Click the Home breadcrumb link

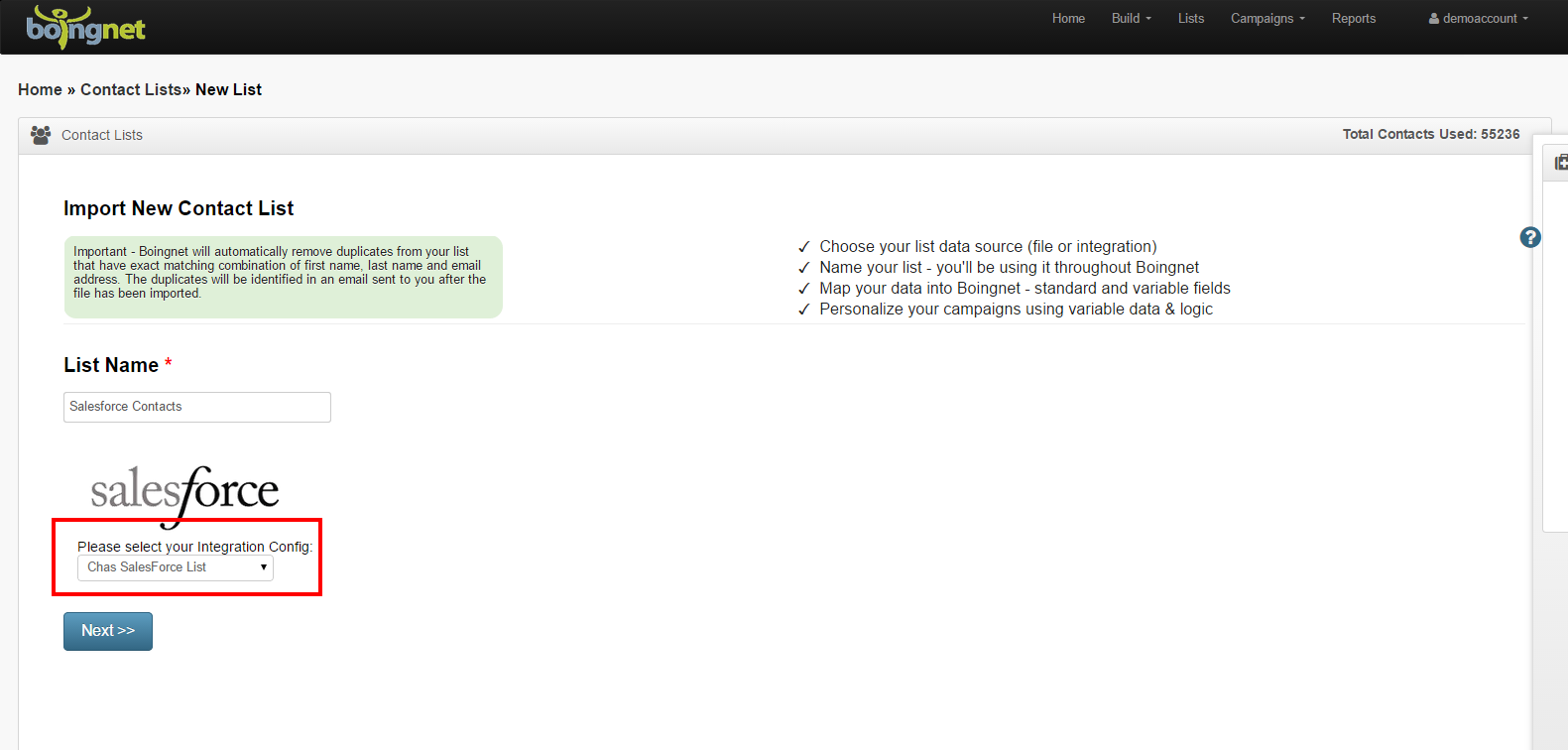(40, 89)
